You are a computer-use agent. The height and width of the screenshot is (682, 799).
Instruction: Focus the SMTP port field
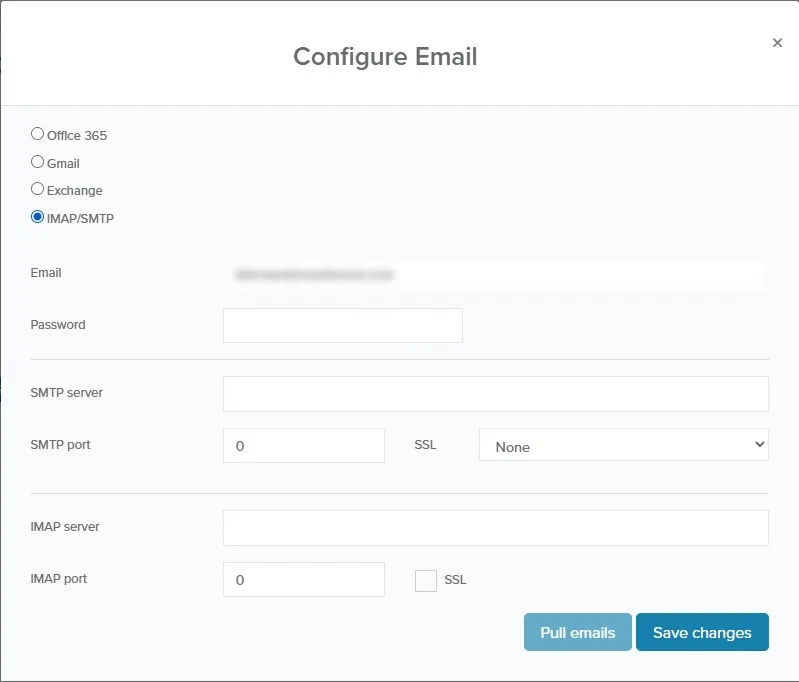click(304, 445)
